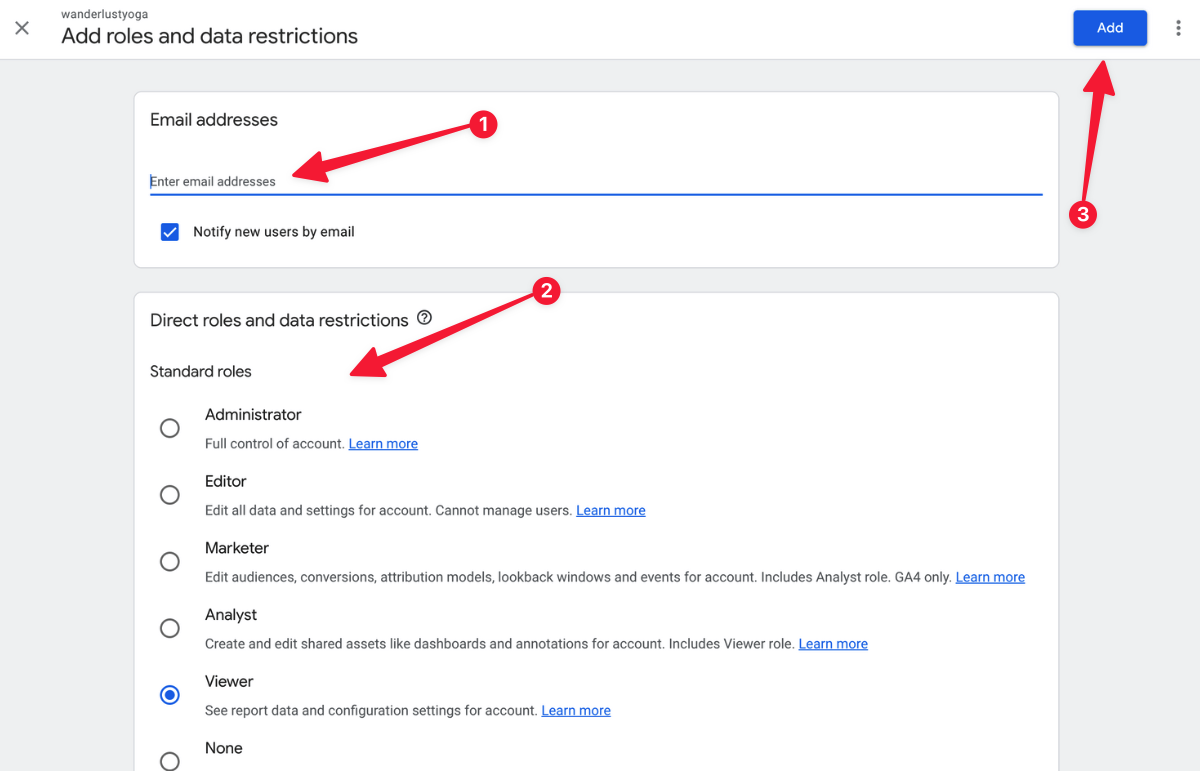Image resolution: width=1200 pixels, height=771 pixels.
Task: Click the Standard roles section label
Action: pyautogui.click(x=200, y=371)
